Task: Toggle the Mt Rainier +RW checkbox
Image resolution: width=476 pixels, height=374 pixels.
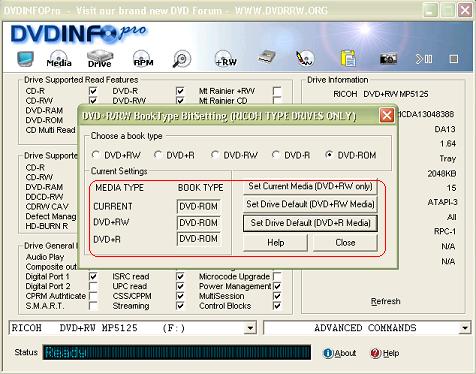Action: (277, 91)
